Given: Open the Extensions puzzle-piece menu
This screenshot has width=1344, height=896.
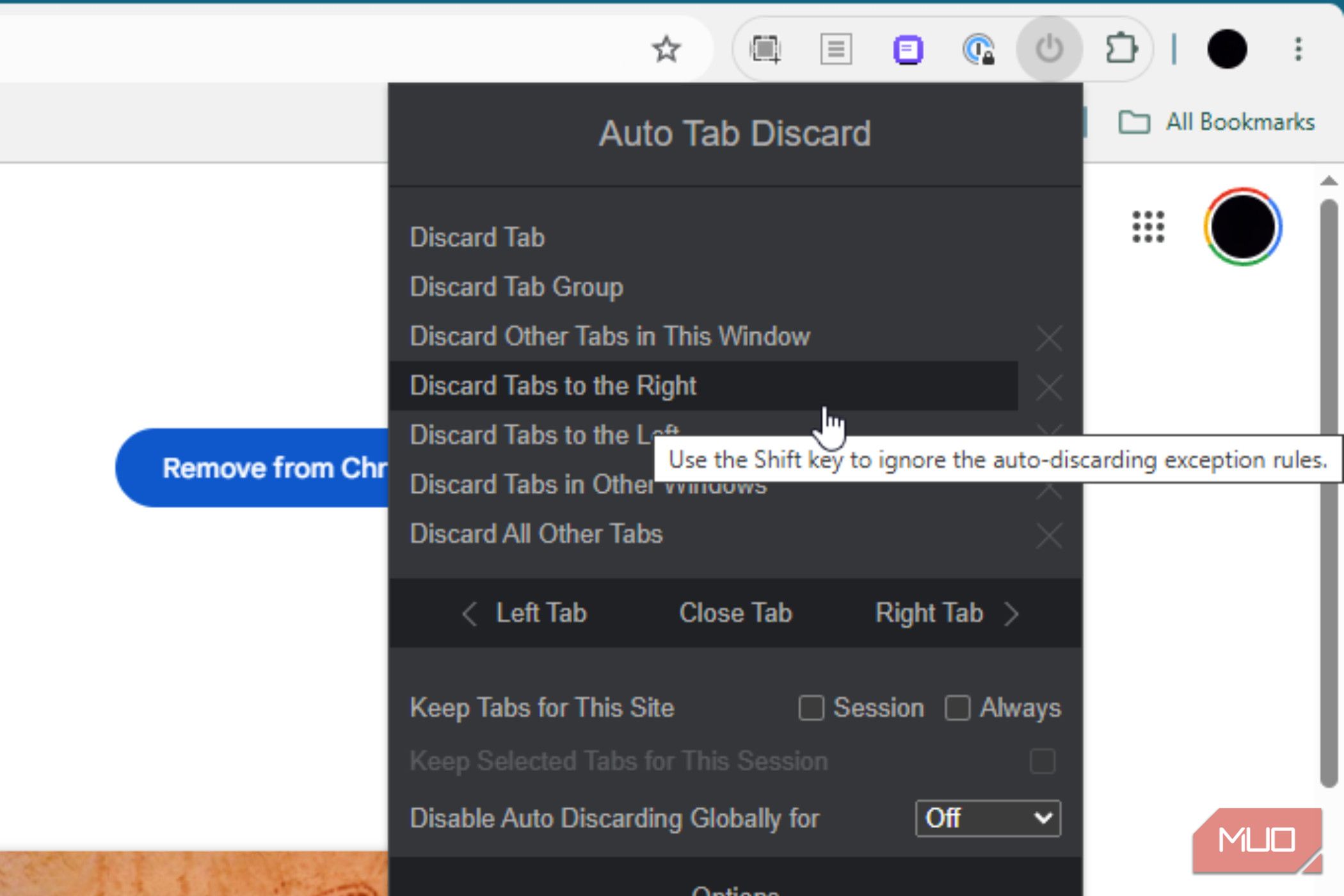Looking at the screenshot, I should click(x=1121, y=49).
